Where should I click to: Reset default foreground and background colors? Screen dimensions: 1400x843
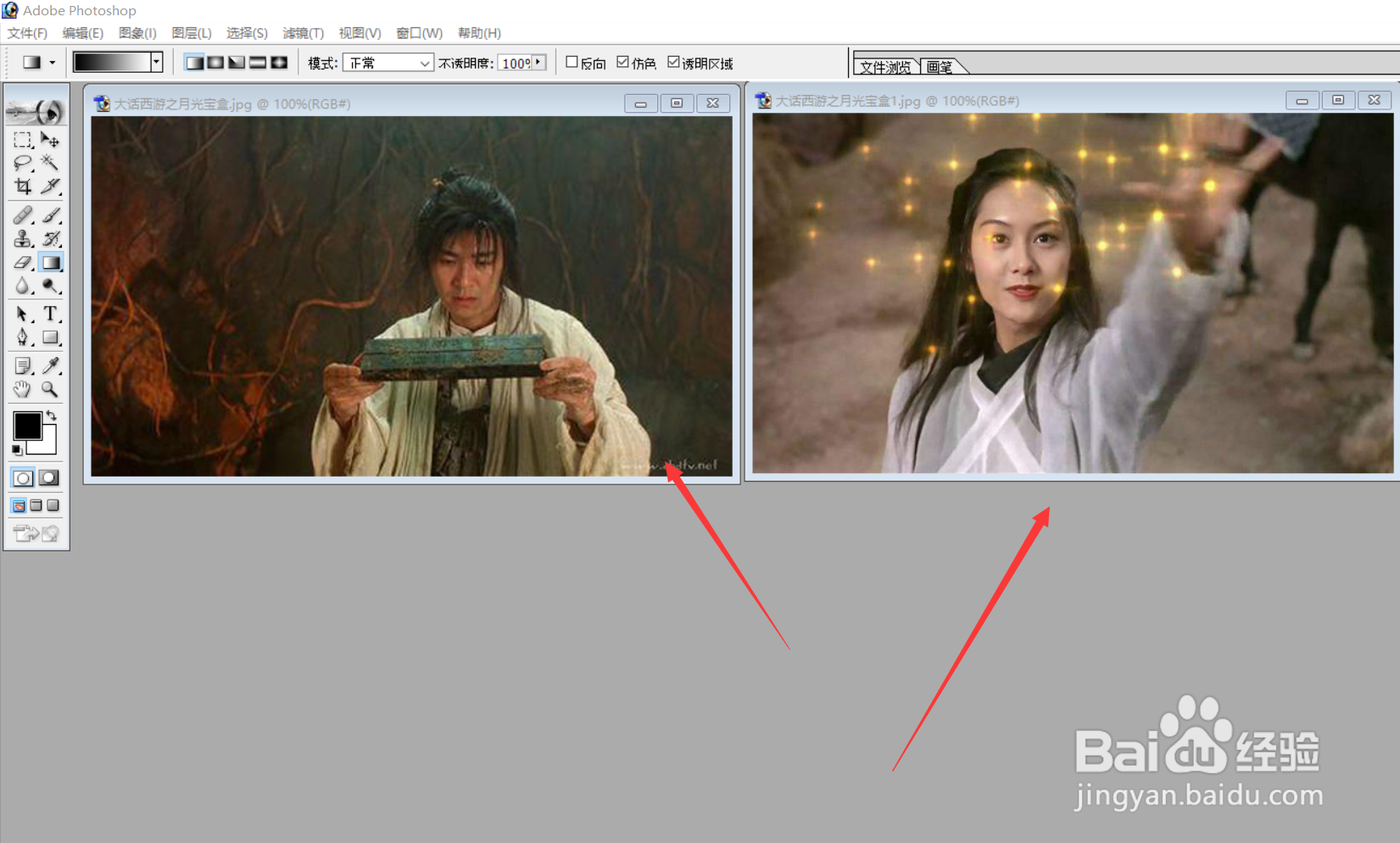(17, 450)
